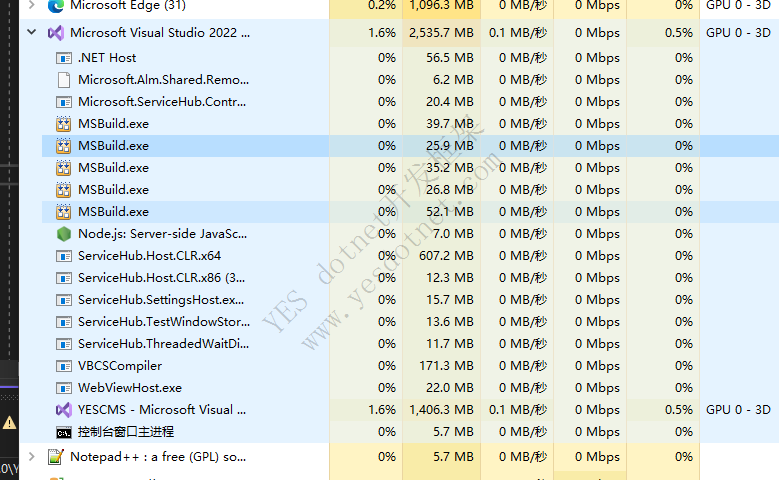Click GPU 0 - 3D in Visual Studio 2022 row
The image size is (779, 480).
click(738, 33)
